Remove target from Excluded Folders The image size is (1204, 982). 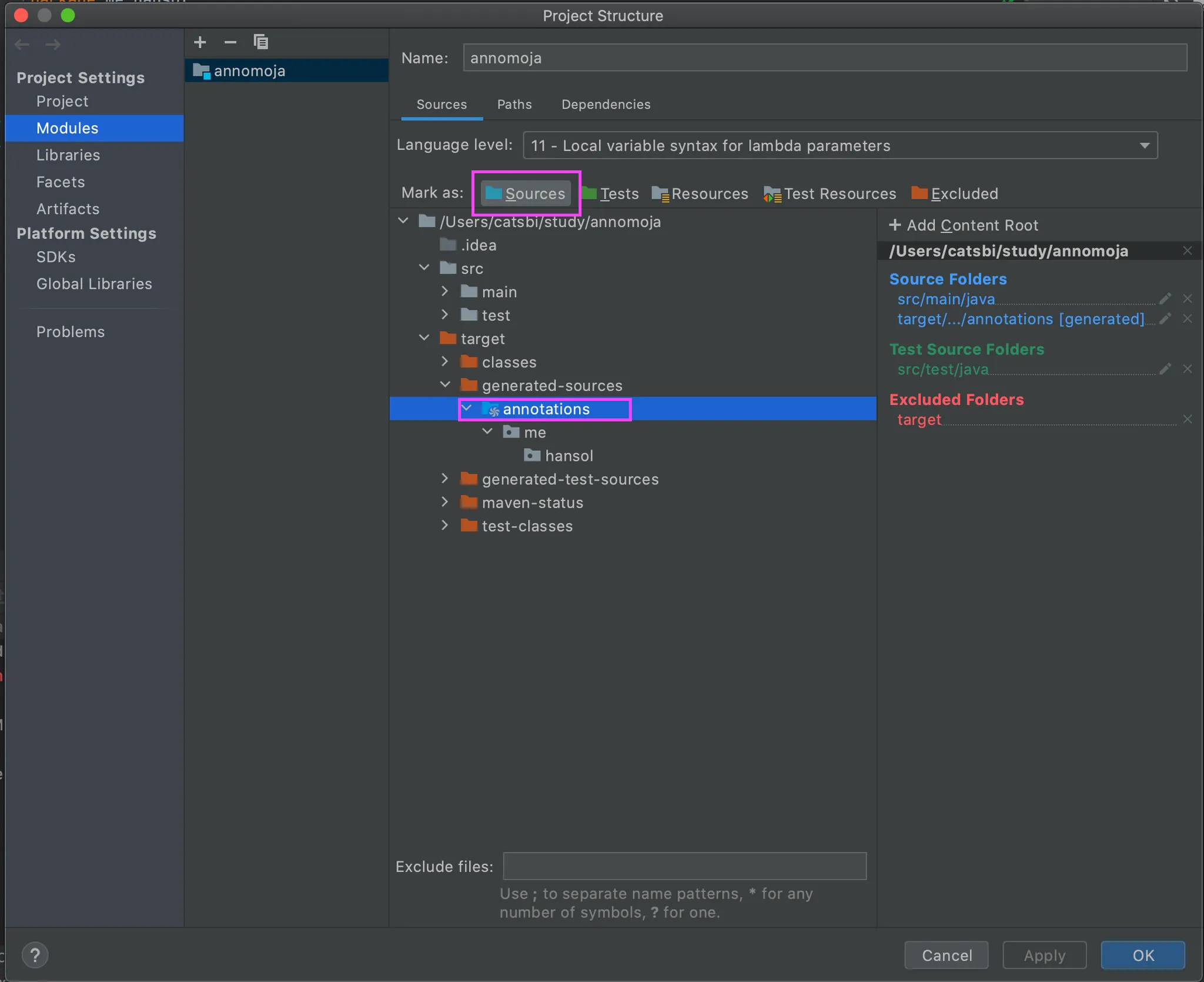click(x=1187, y=419)
